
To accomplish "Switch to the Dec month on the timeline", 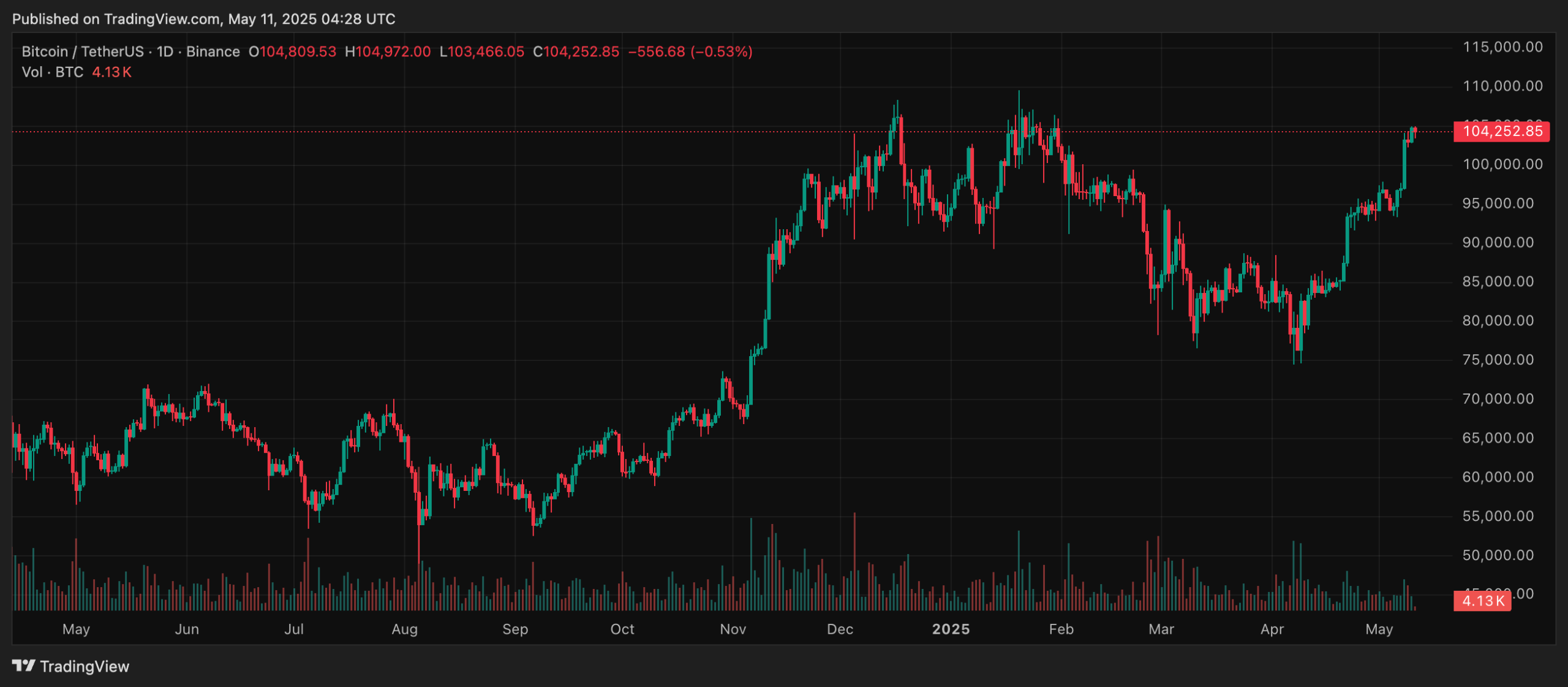I will 840,629.
